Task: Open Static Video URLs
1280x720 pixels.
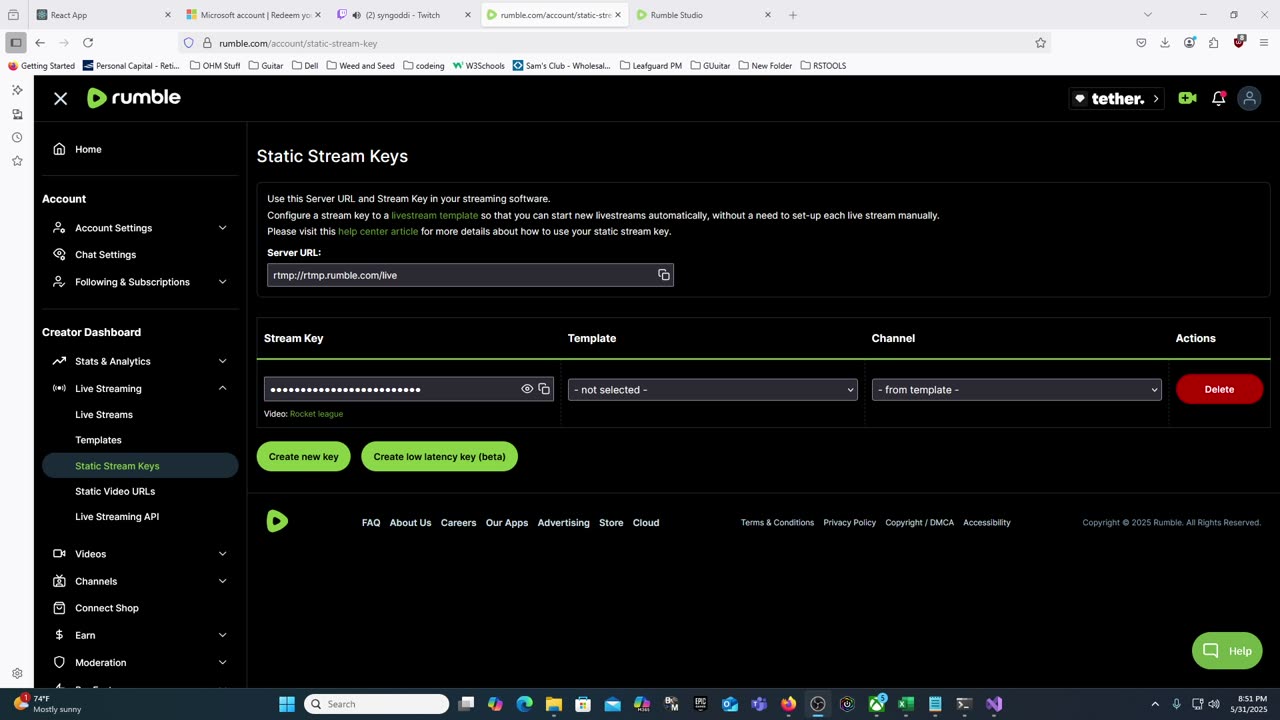Action: 115,491
